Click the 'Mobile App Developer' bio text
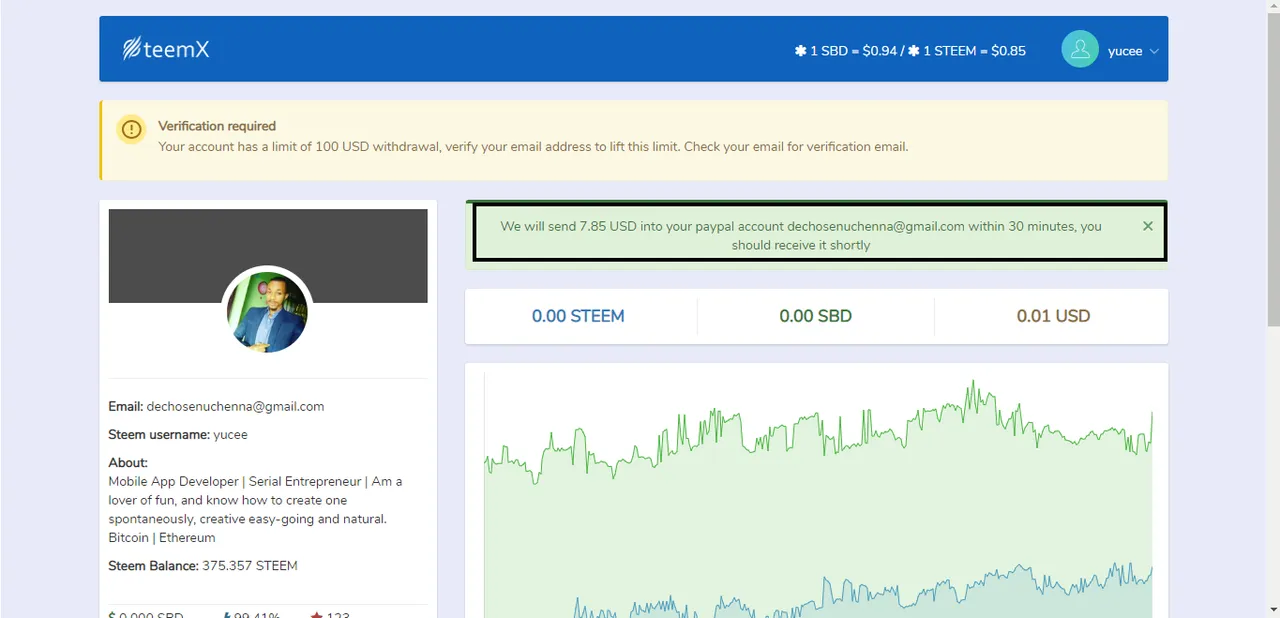The image size is (1280, 618). 255,509
